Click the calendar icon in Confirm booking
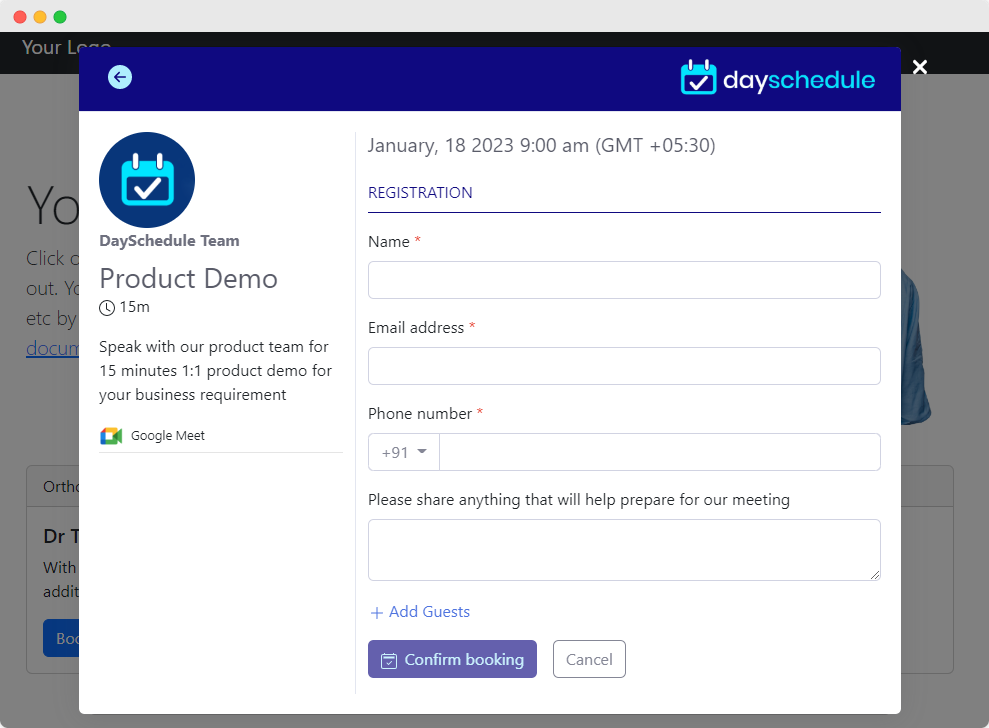This screenshot has height=728, width=989. pos(389,660)
